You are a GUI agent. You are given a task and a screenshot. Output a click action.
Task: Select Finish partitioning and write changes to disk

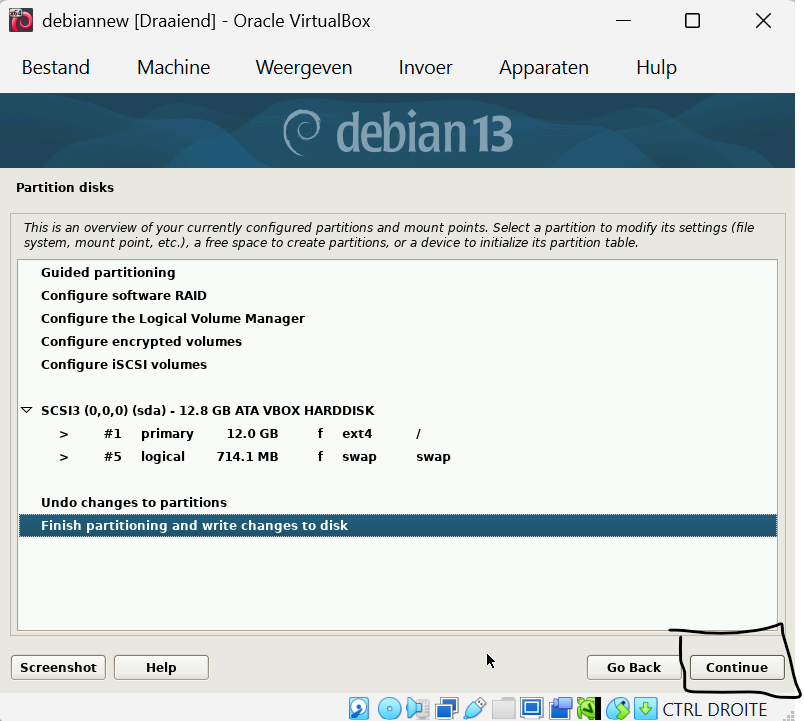[397, 526]
